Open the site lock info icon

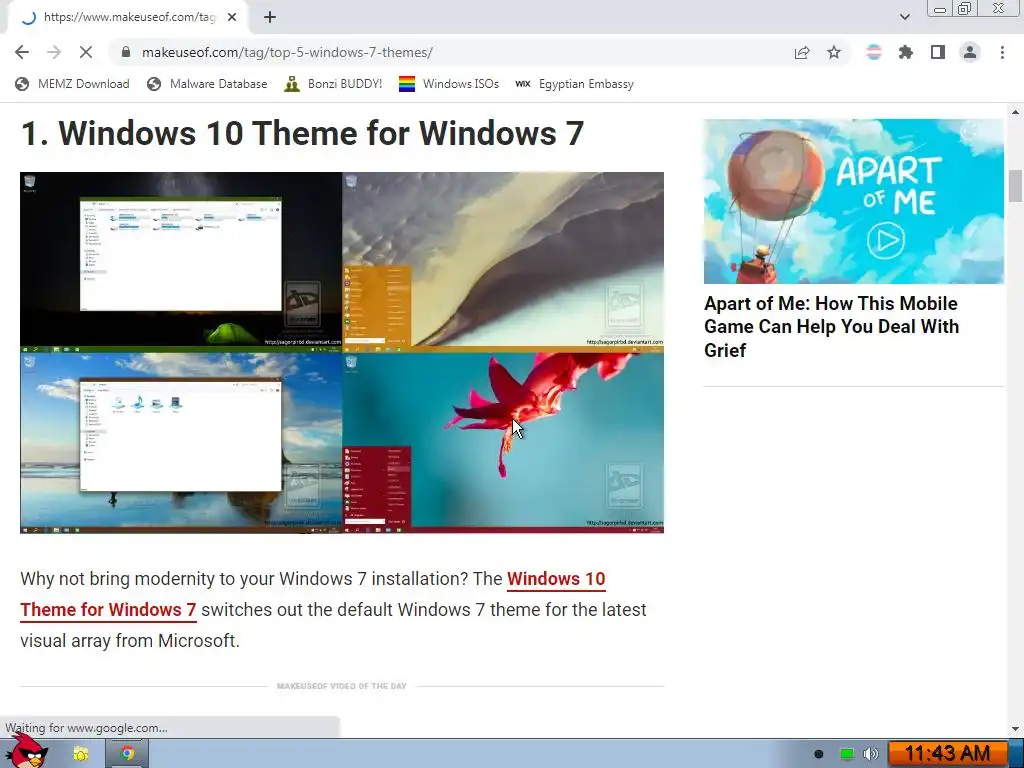click(x=126, y=52)
